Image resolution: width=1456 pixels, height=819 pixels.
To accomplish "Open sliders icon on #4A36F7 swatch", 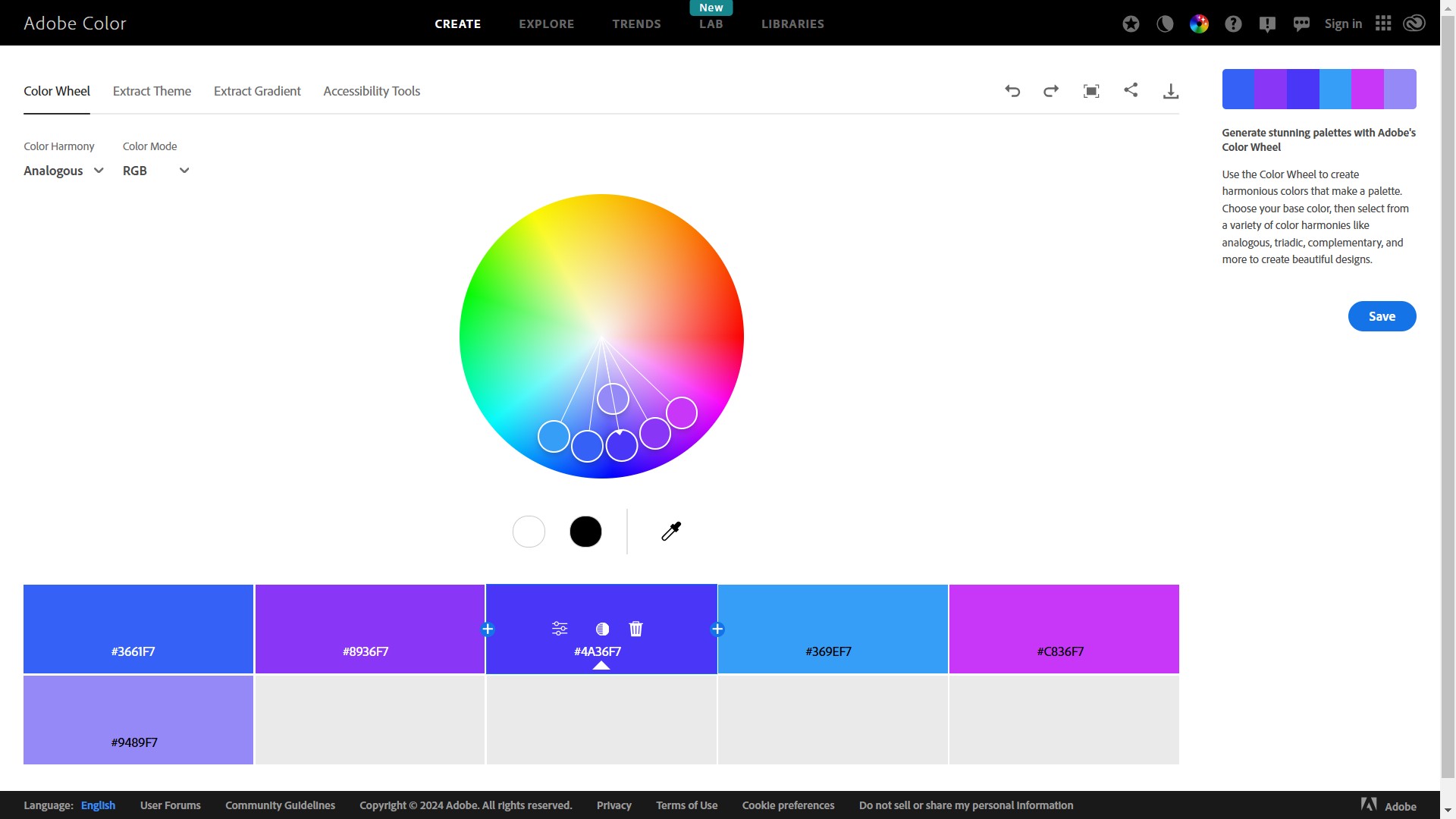I will (x=560, y=629).
